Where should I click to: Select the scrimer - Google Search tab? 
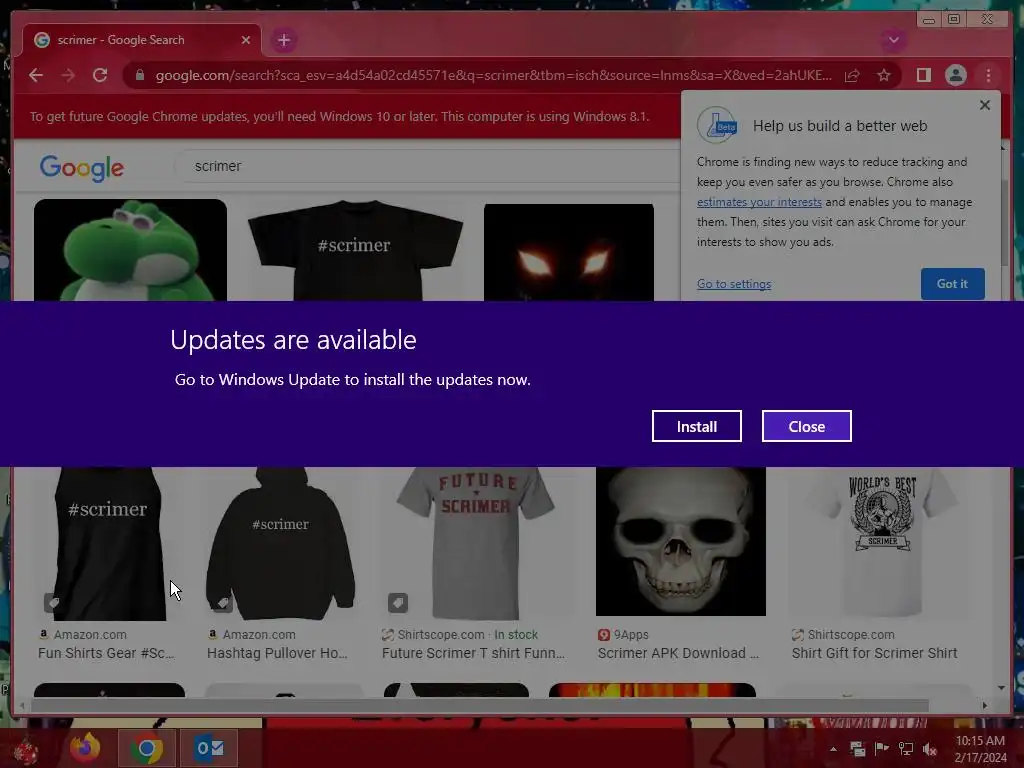point(141,40)
